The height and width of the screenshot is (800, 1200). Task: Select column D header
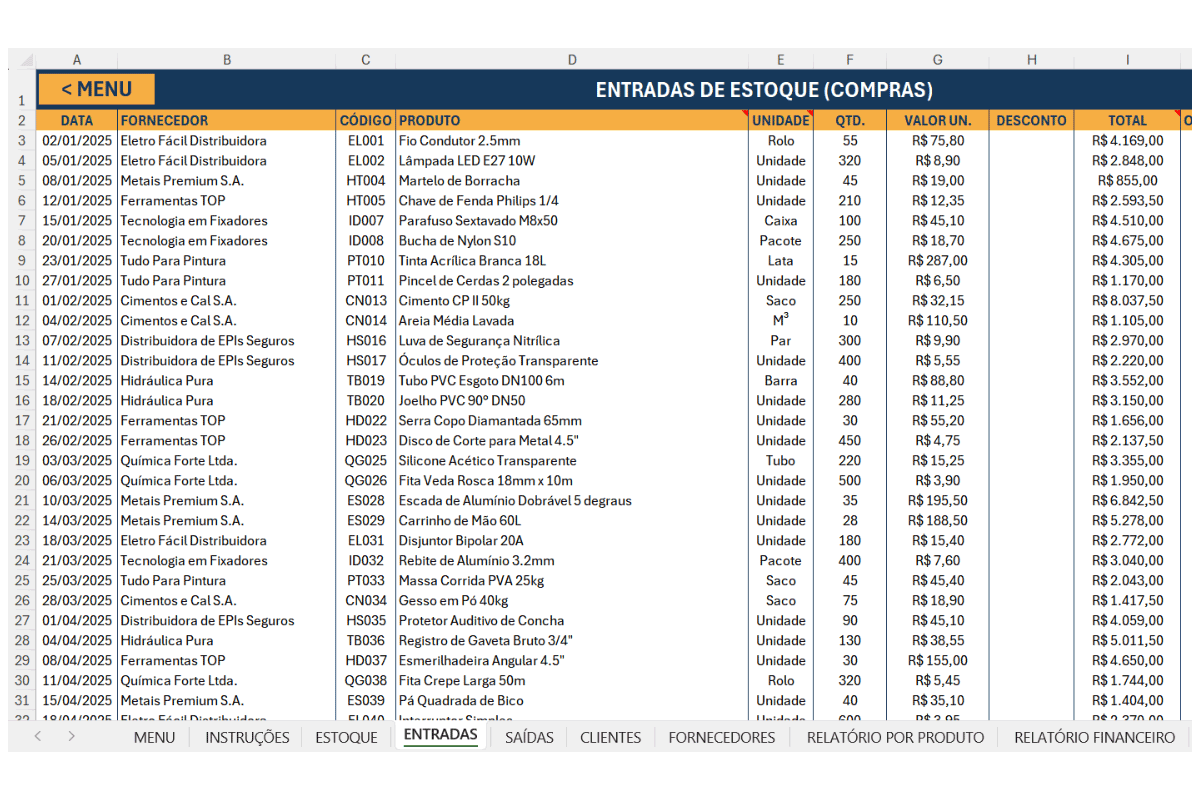[x=572, y=60]
